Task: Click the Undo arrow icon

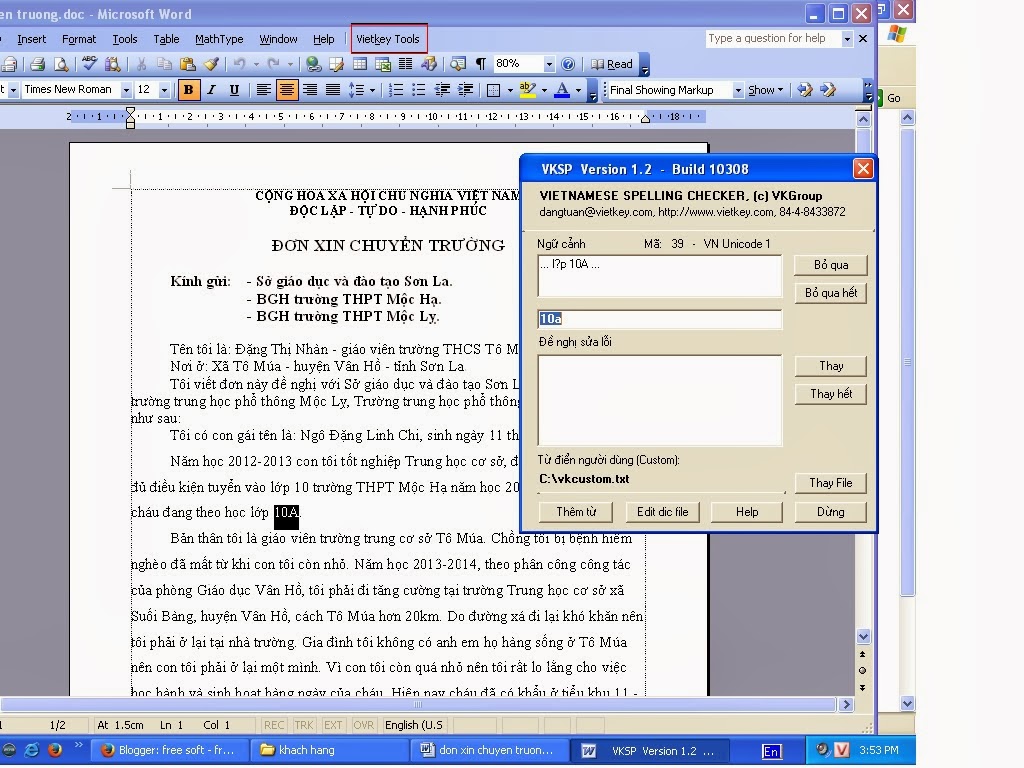Action: tap(240, 64)
